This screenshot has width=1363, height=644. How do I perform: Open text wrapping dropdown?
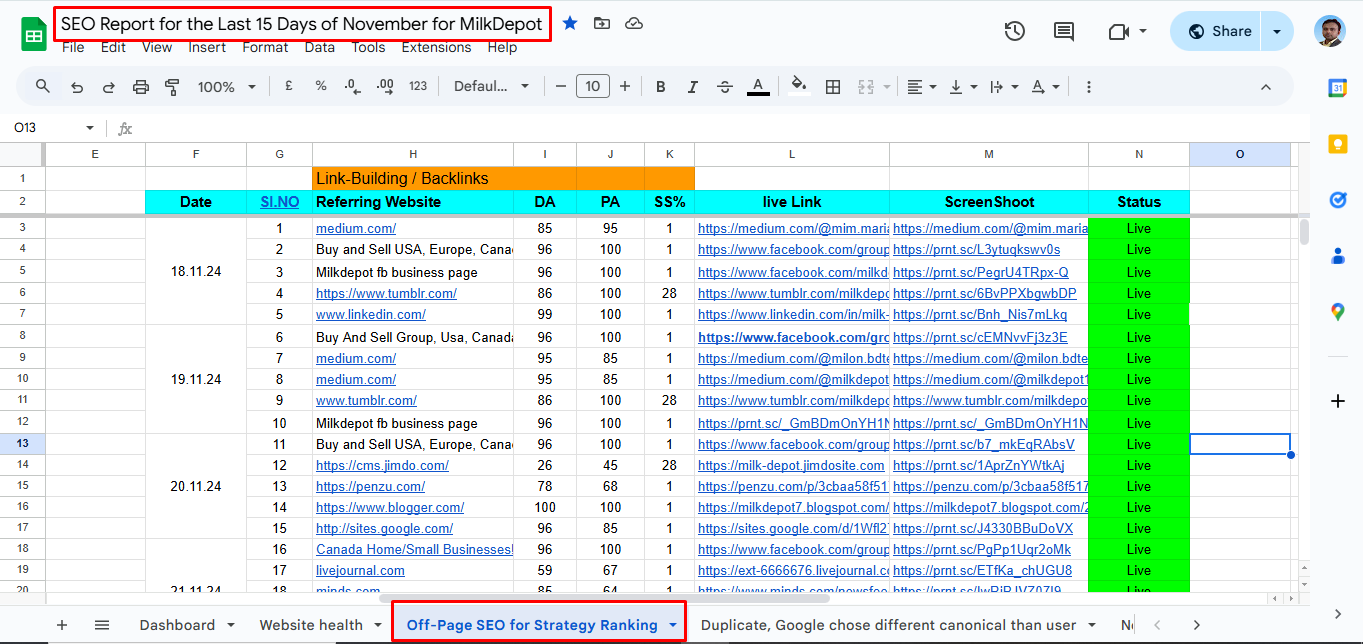1003,87
